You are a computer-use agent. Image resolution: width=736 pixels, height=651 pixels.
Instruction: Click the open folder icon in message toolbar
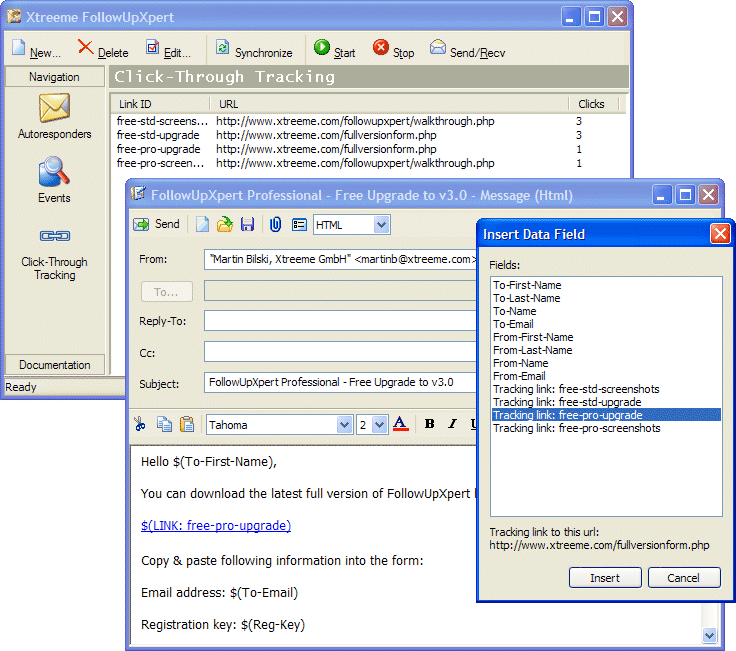225,224
